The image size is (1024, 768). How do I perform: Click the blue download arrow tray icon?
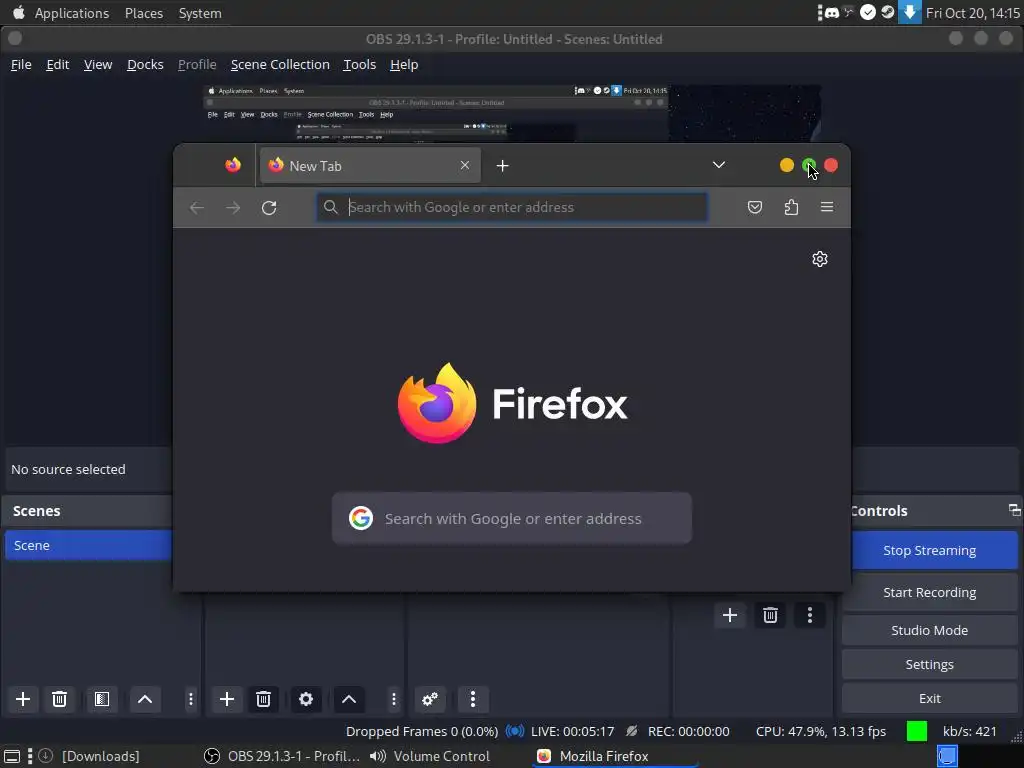click(x=909, y=12)
